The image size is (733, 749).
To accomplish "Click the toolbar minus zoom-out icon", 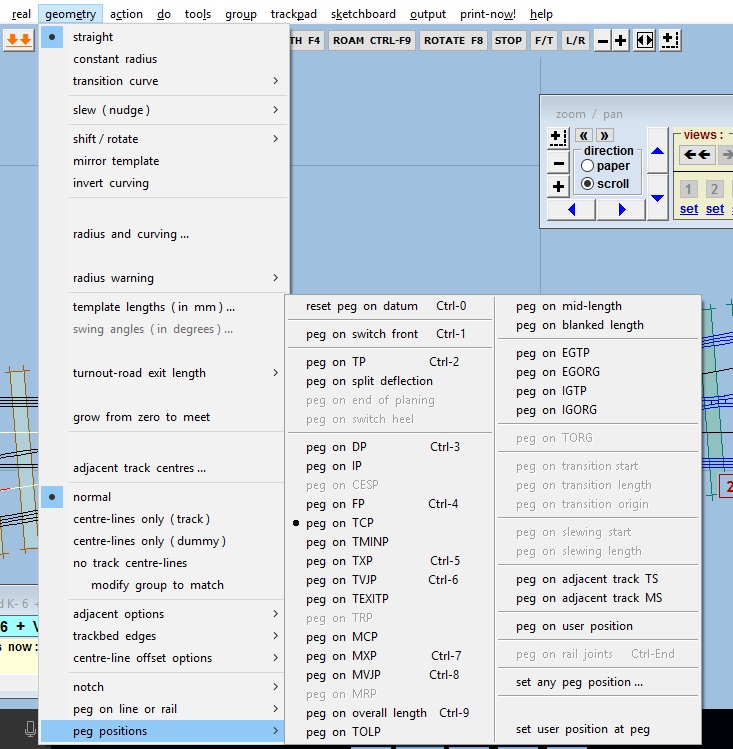I will coord(602,40).
